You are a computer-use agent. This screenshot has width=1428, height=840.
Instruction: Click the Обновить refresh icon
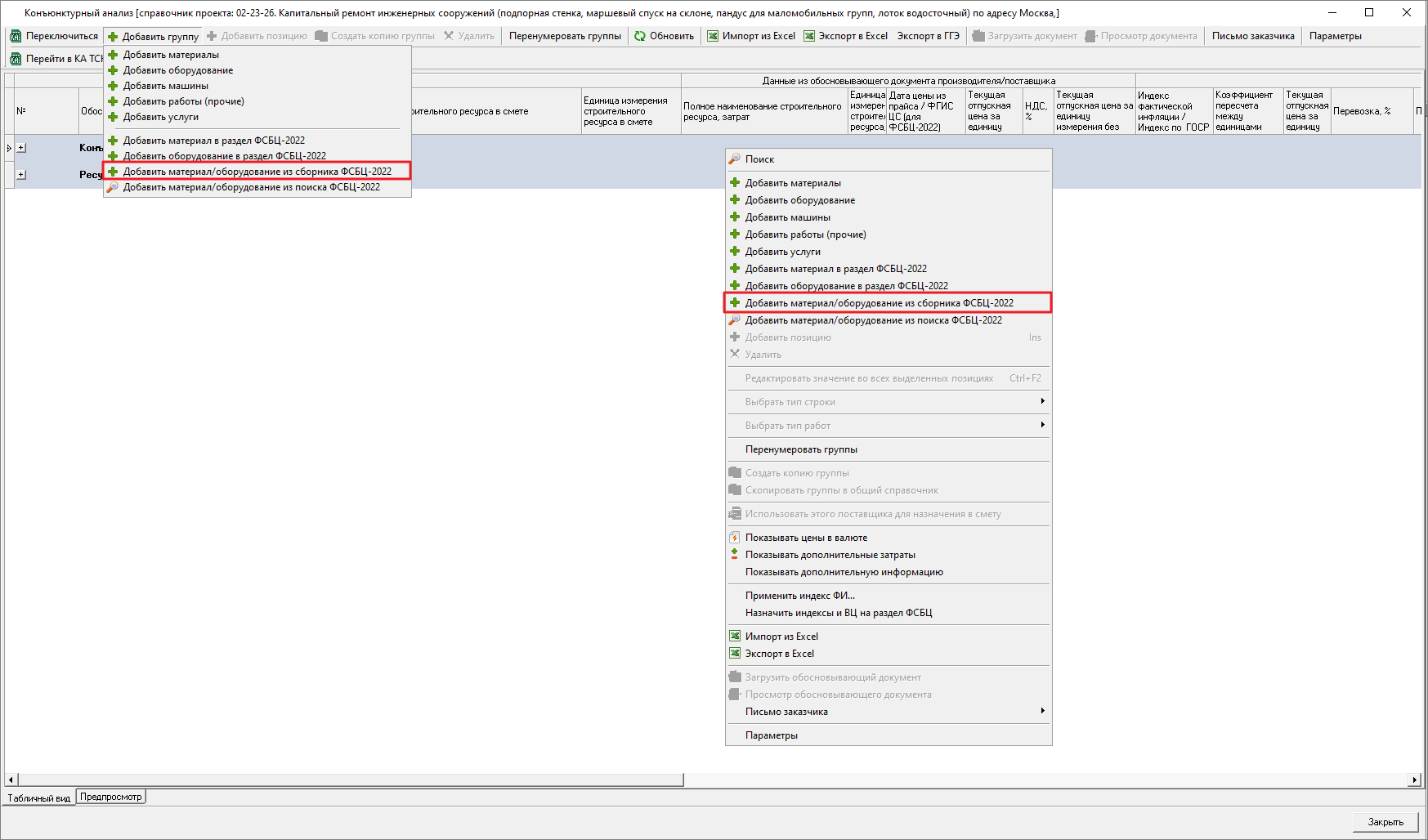pyautogui.click(x=640, y=36)
